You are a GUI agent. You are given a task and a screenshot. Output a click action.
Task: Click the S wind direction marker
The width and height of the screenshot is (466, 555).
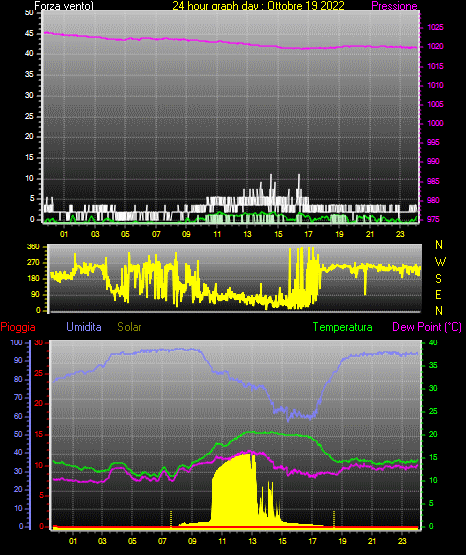(x=438, y=279)
